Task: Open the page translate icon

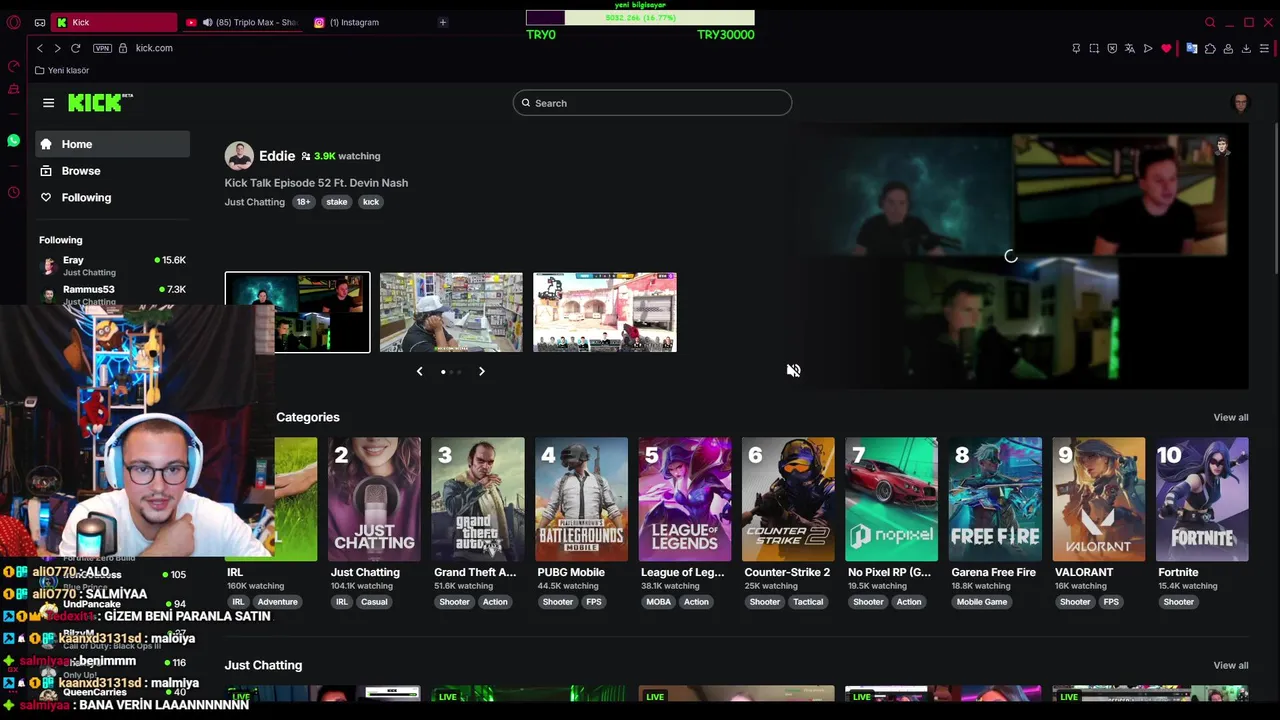Action: tap(1130, 48)
